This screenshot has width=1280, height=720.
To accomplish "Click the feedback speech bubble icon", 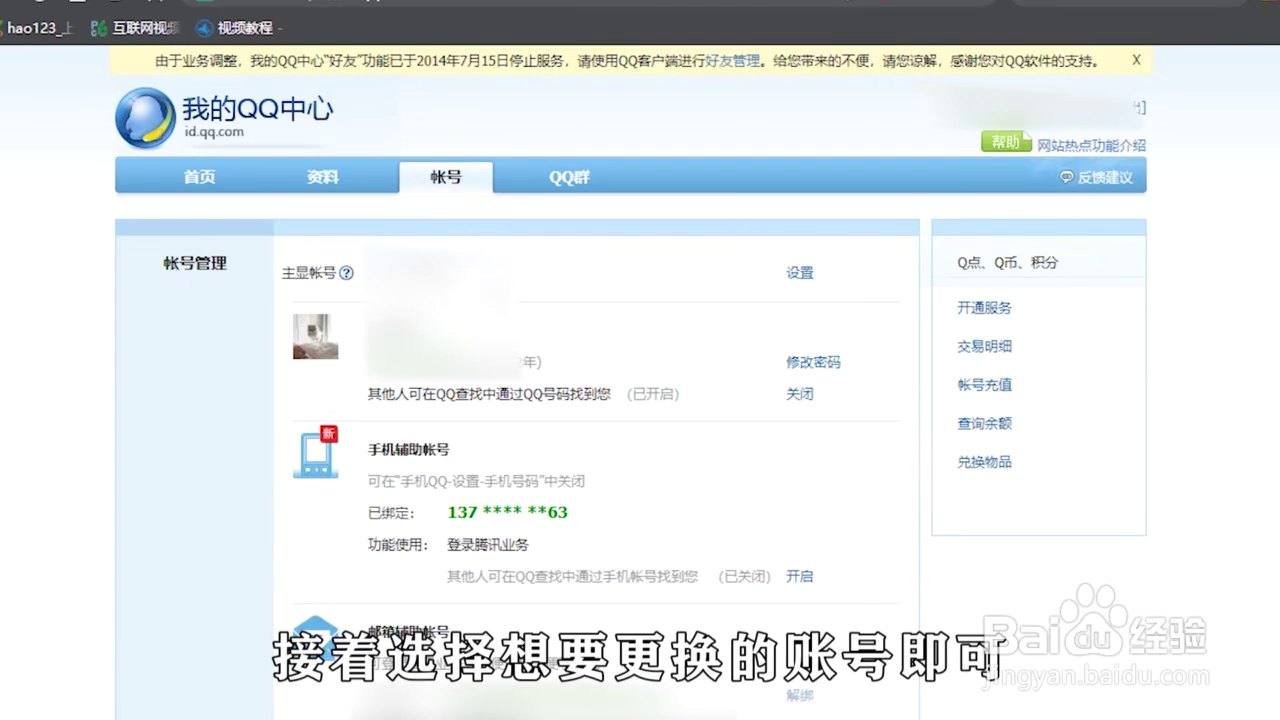I will pyautogui.click(x=1066, y=177).
